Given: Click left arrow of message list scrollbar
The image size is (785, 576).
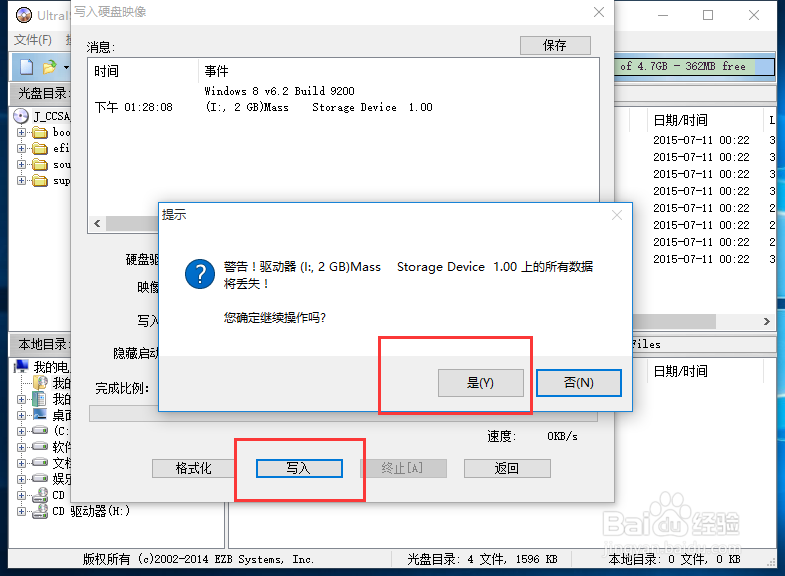Looking at the screenshot, I should coord(97,223).
